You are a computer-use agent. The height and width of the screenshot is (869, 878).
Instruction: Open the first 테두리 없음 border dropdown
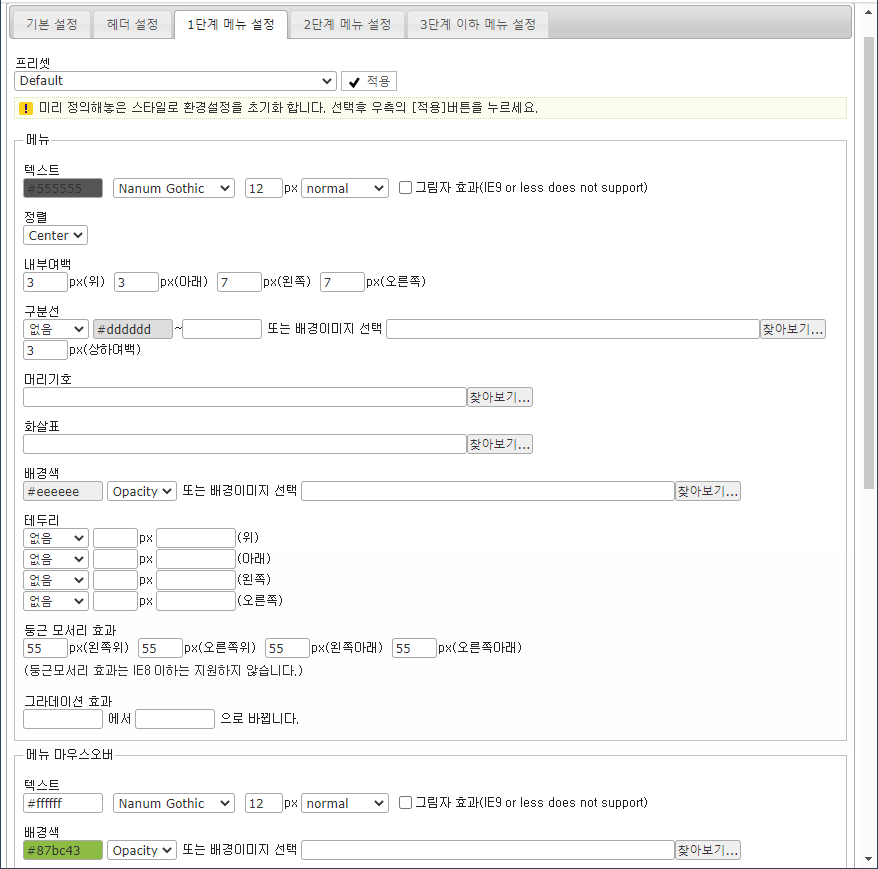tap(55, 537)
